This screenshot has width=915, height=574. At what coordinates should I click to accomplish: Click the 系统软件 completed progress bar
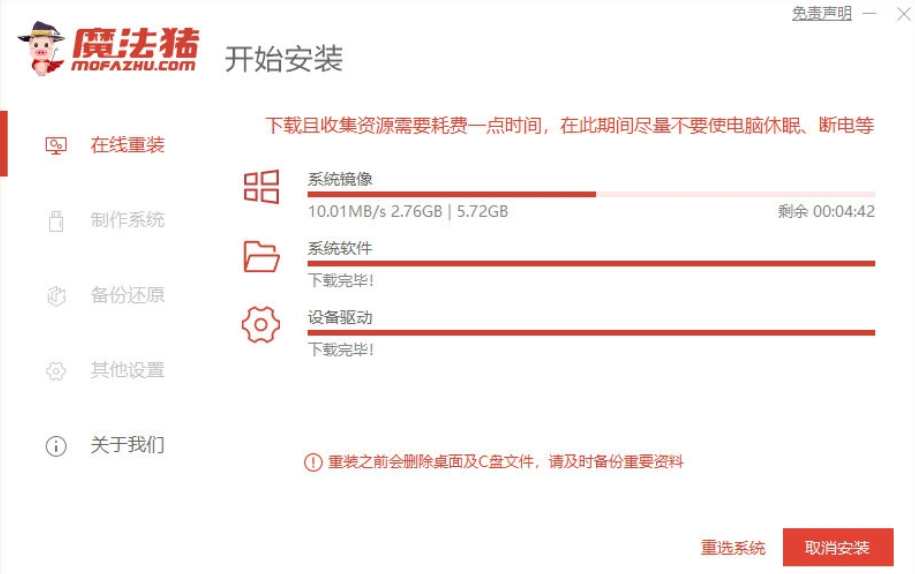(590, 263)
